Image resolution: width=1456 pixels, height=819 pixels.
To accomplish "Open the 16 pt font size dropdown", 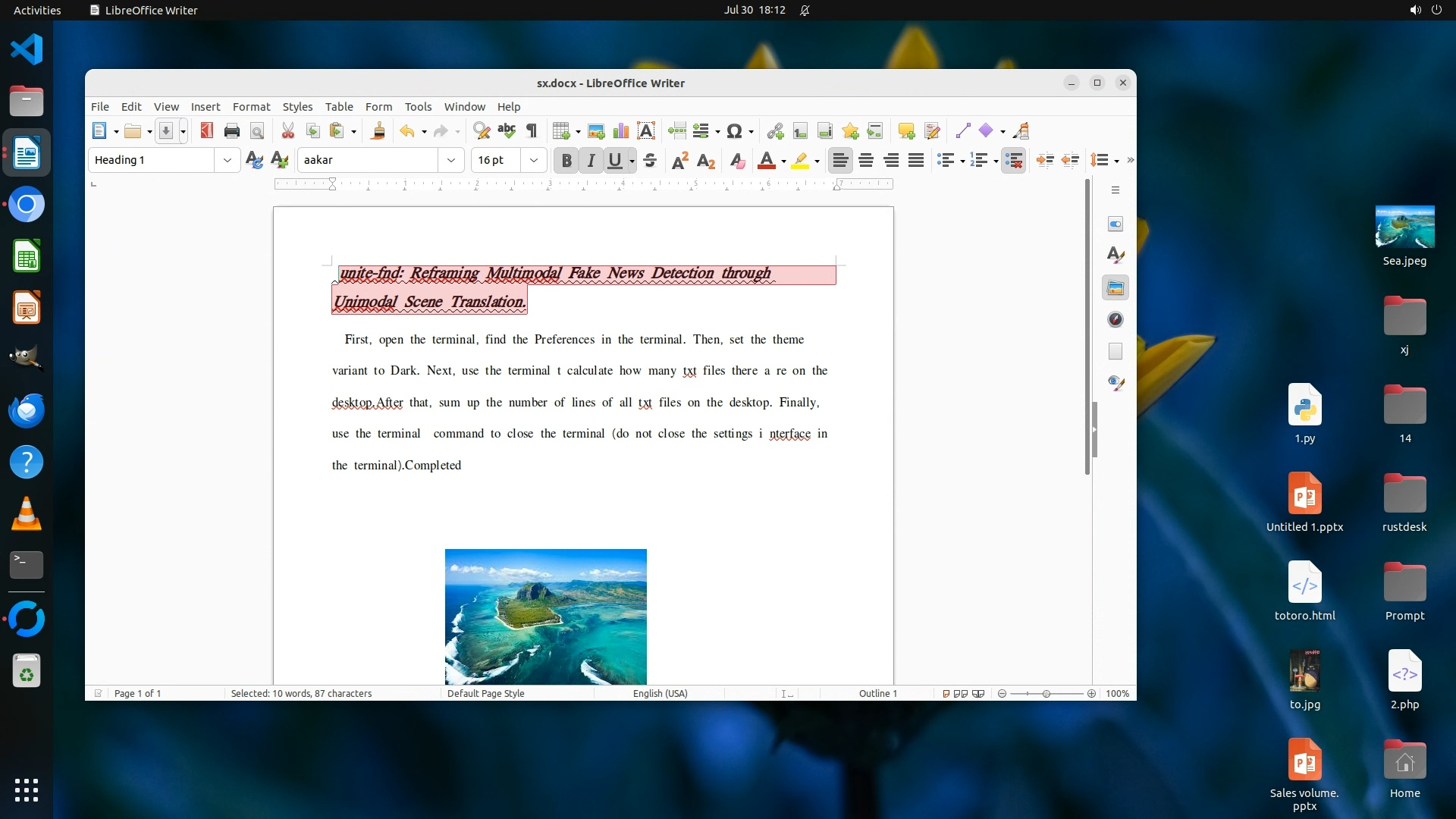I will (534, 160).
